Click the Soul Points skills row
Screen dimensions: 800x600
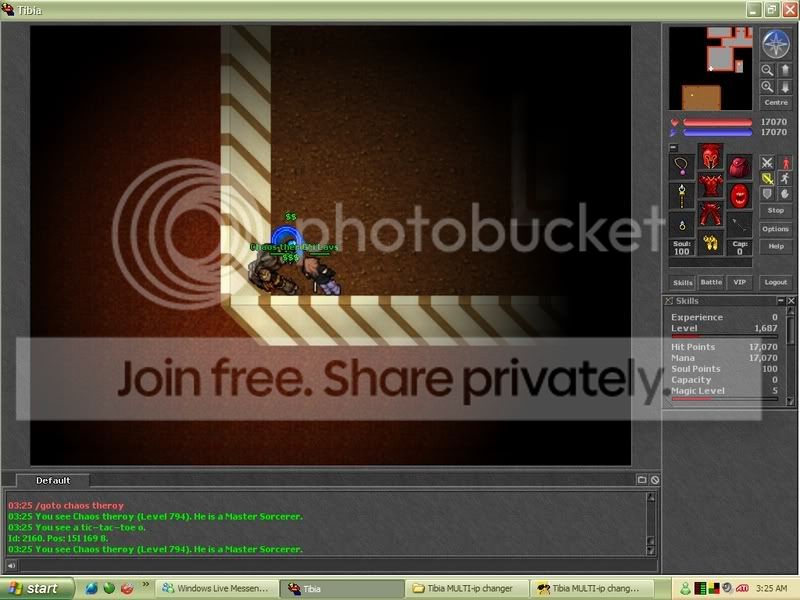pos(724,369)
